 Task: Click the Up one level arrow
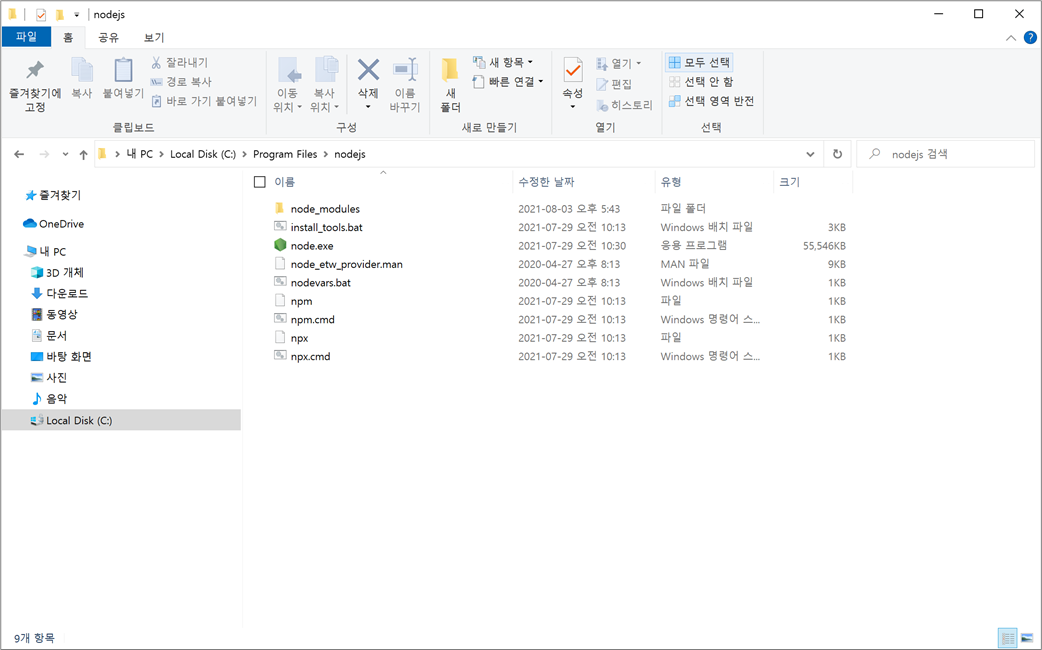[x=83, y=154]
